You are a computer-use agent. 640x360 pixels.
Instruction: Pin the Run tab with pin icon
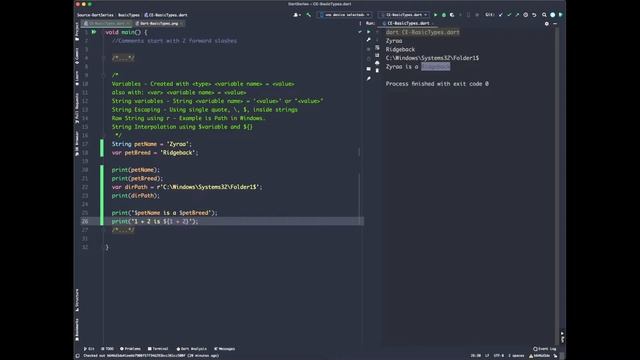369,78
